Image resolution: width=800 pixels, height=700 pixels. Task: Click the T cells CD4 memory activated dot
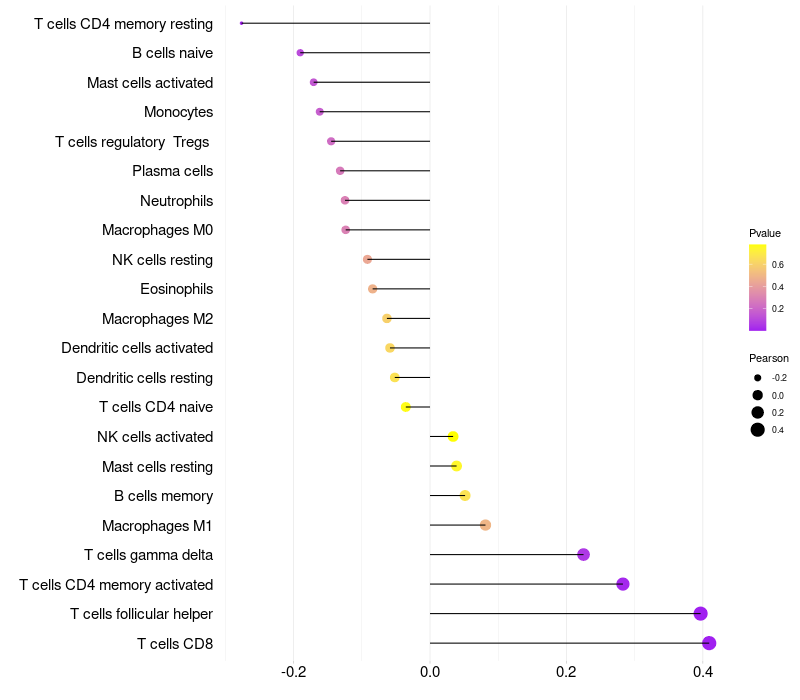click(x=622, y=584)
